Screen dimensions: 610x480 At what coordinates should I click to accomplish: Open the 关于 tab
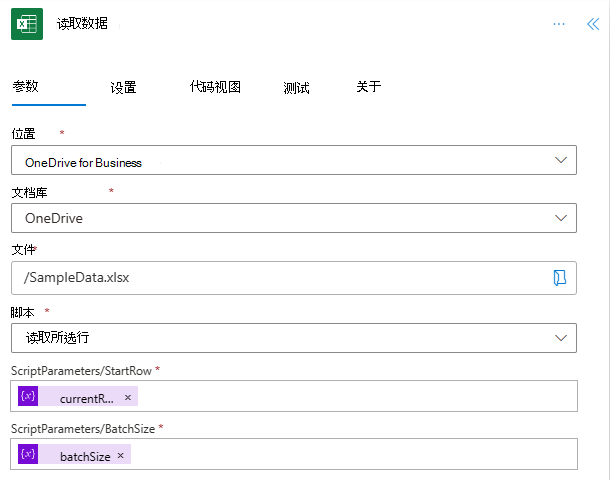[x=368, y=87]
